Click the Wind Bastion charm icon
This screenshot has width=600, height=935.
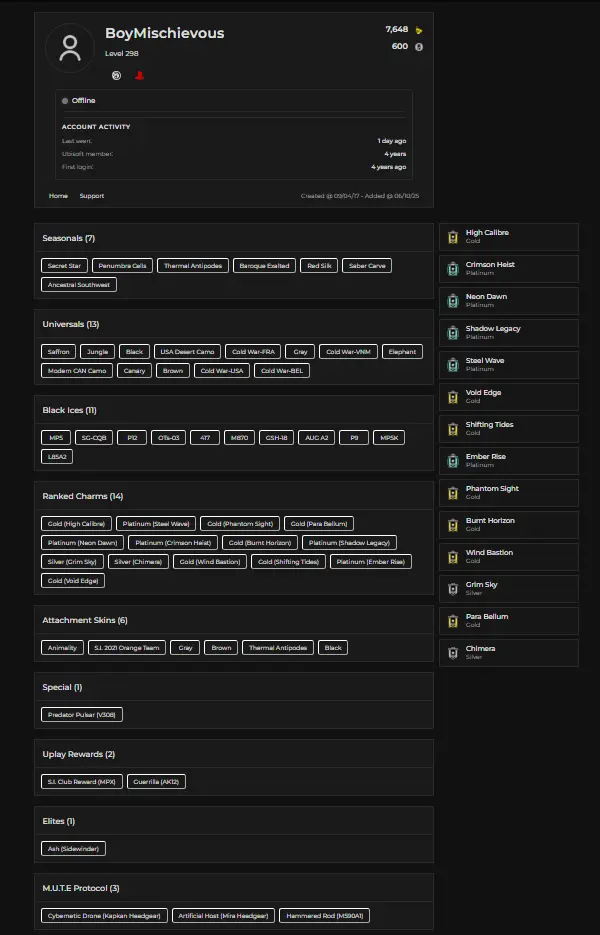coord(453,557)
